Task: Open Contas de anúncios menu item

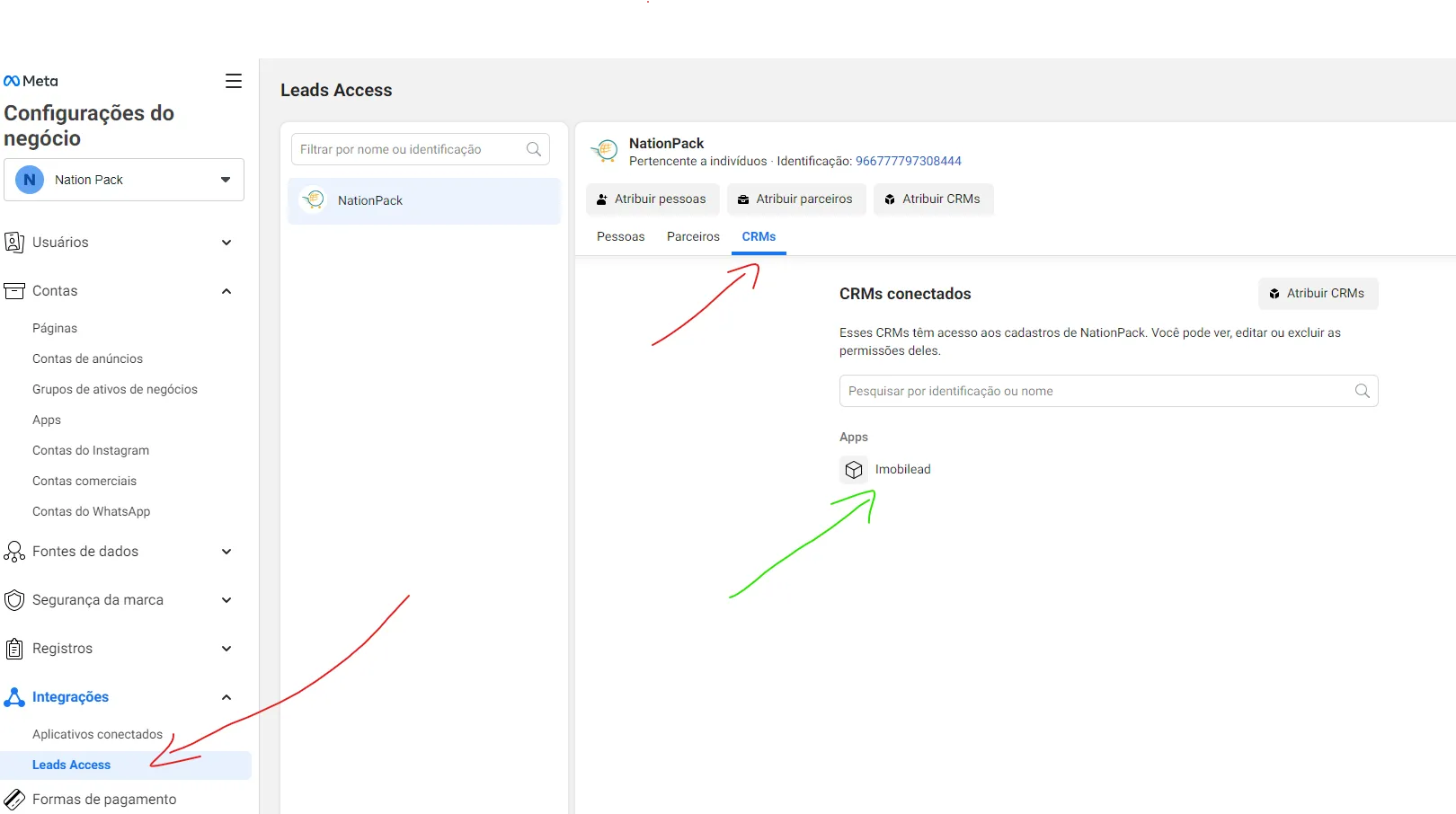Action: pos(87,359)
